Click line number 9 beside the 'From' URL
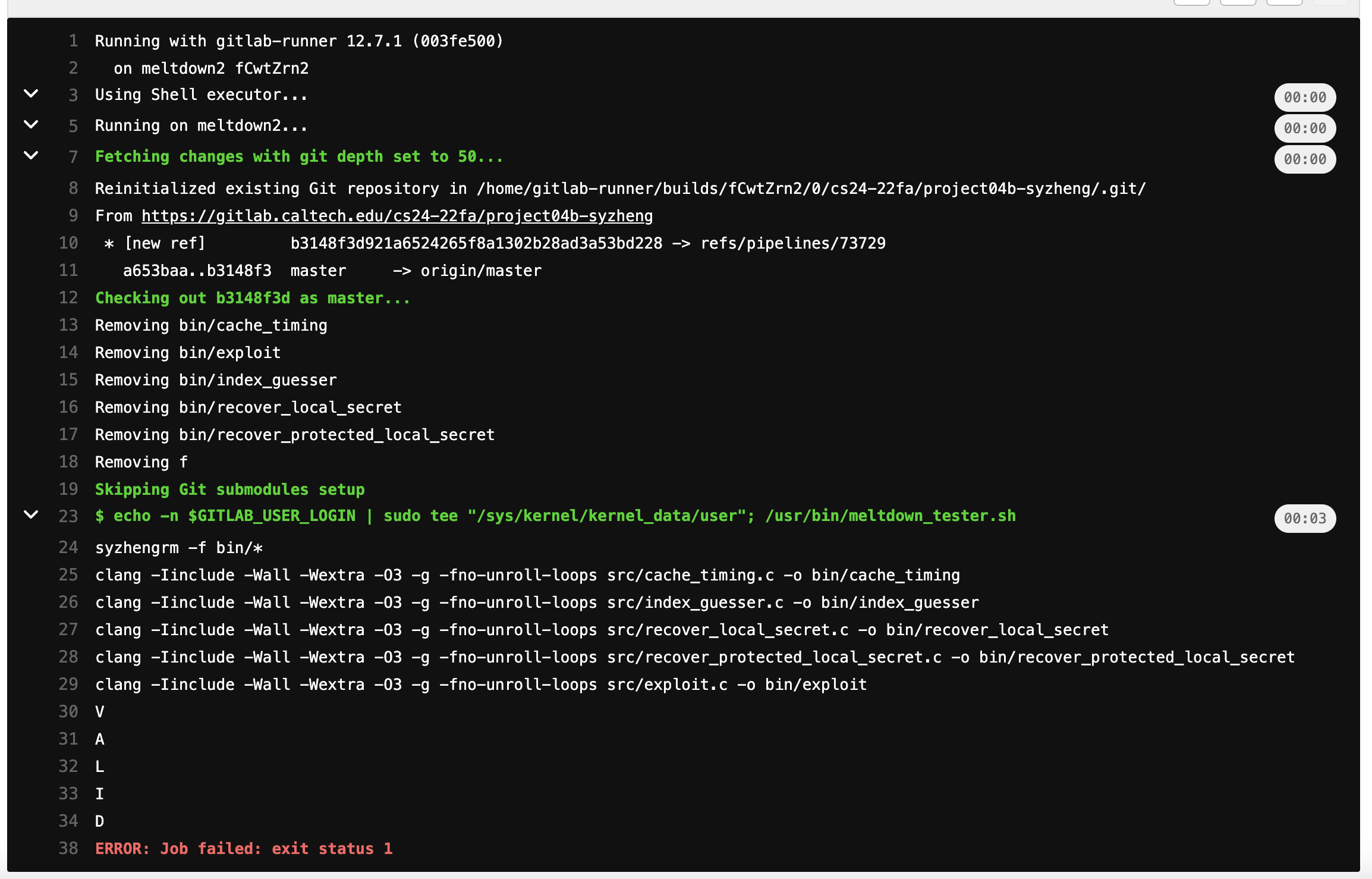This screenshot has height=879, width=1372. (x=73, y=216)
